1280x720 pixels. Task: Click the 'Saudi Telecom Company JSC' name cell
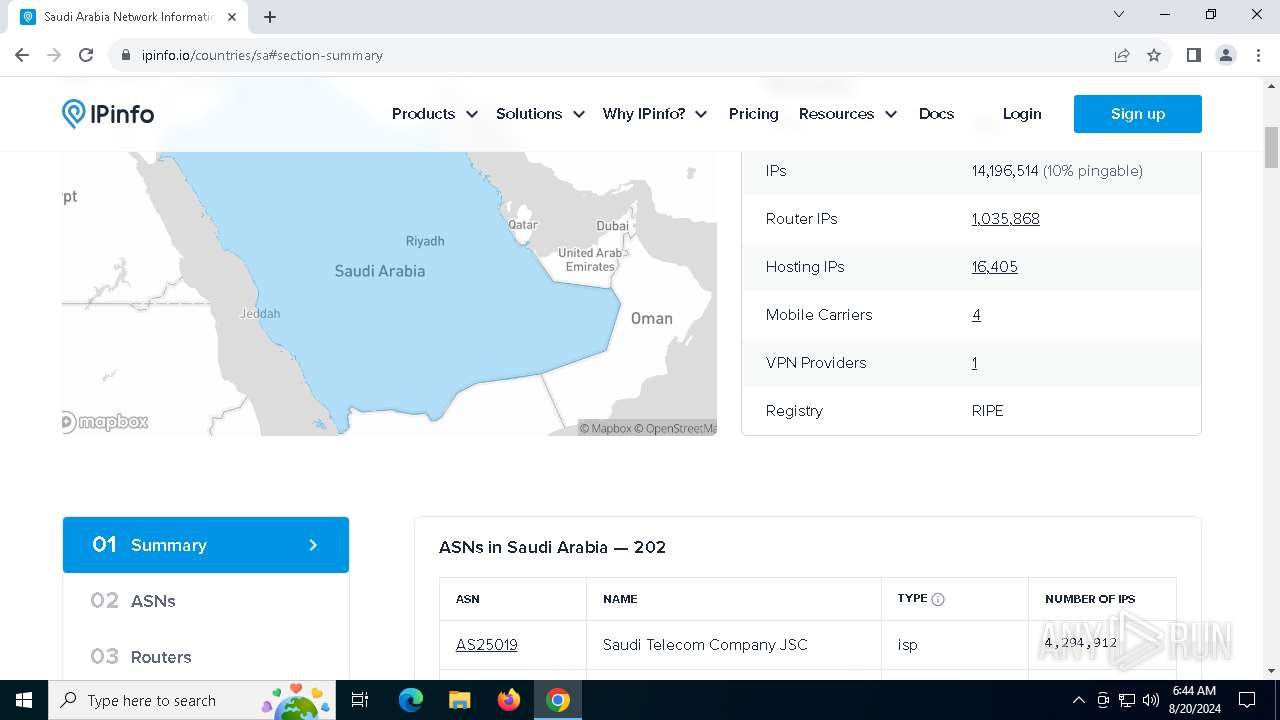705,645
